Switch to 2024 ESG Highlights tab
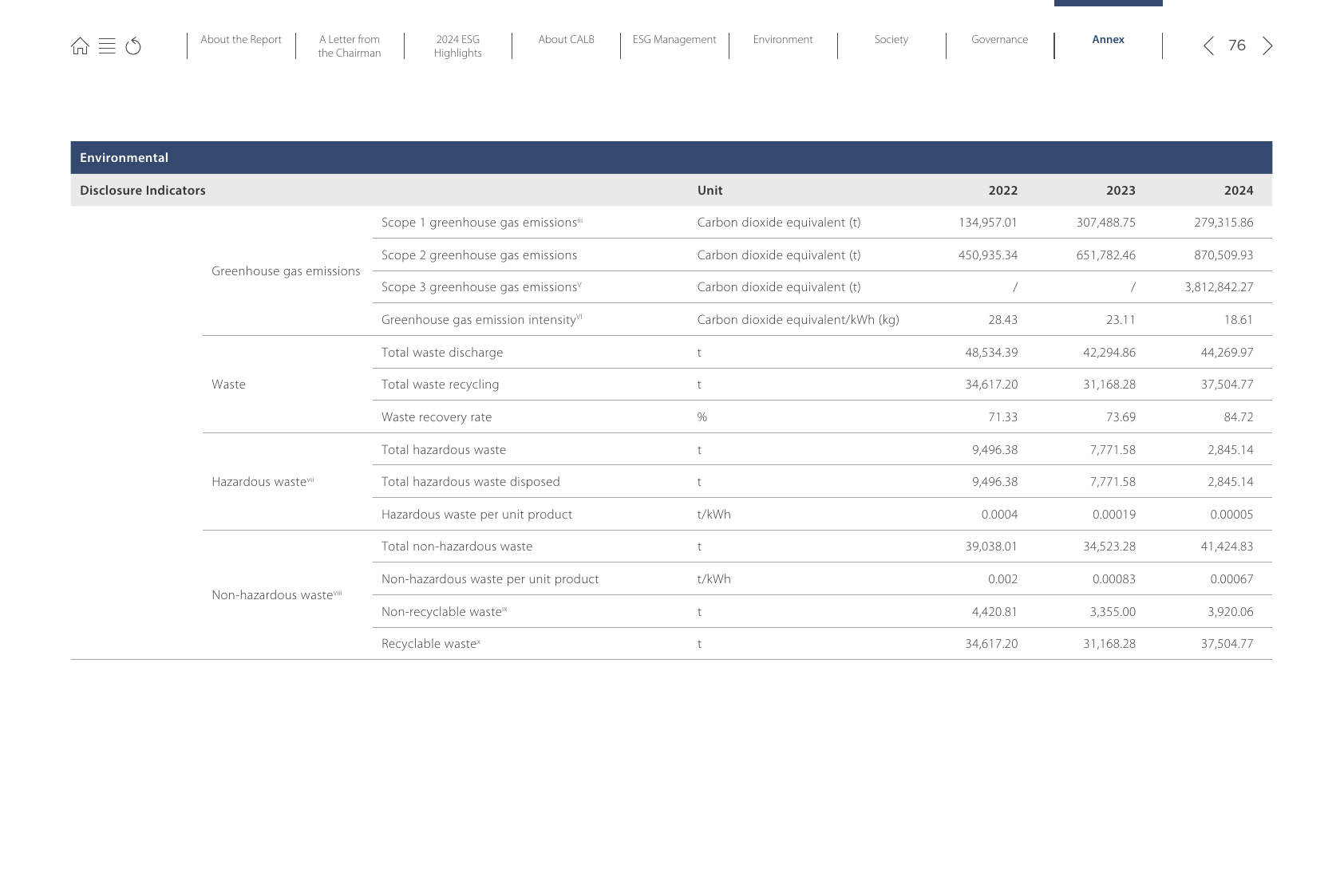The width and height of the screenshot is (1344, 896). tap(458, 46)
